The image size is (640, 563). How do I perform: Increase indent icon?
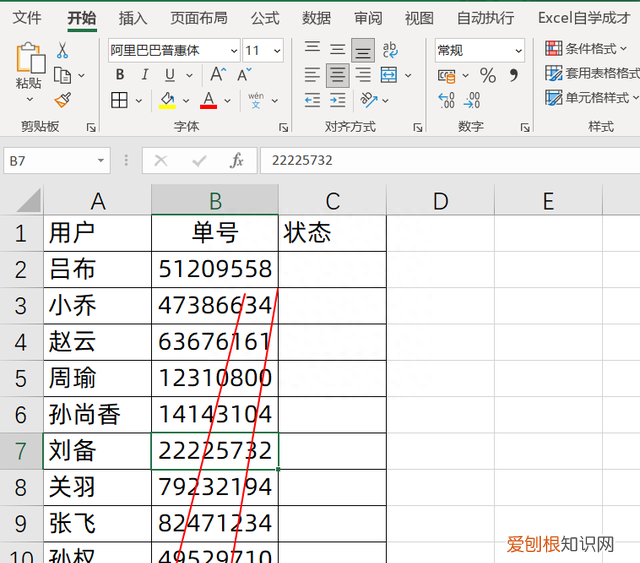pos(337,100)
